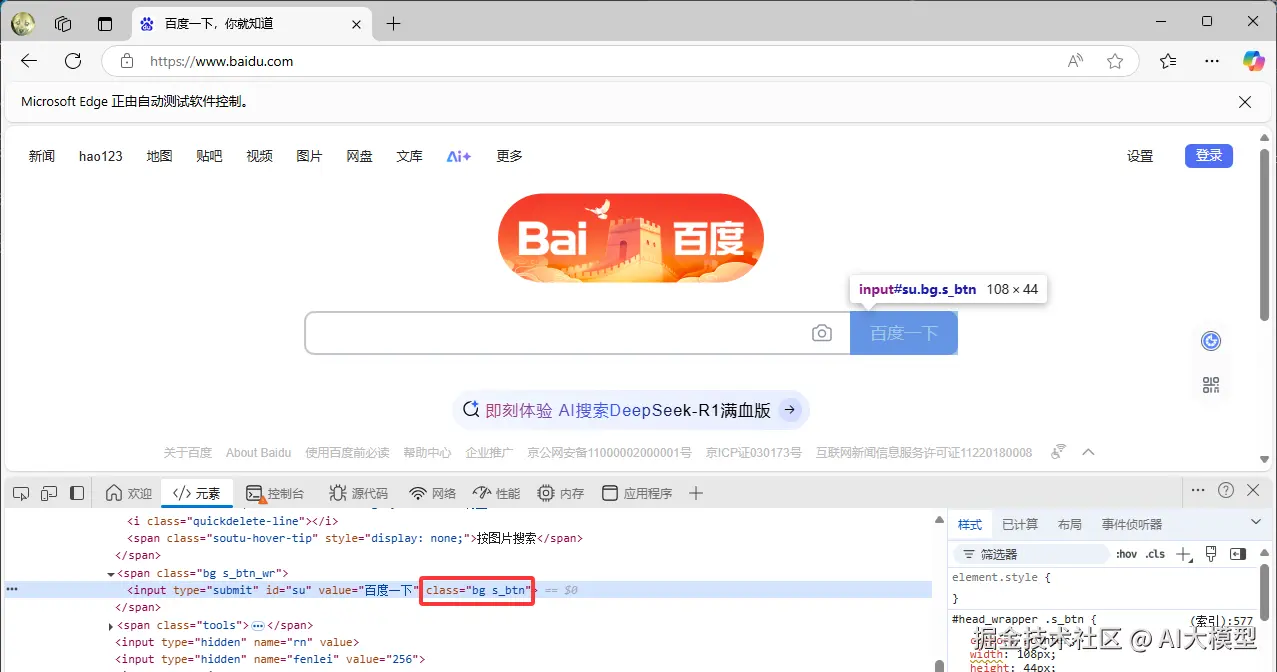This screenshot has height=672, width=1277.
Task: Switch to the 内存 tab
Action: 561,493
